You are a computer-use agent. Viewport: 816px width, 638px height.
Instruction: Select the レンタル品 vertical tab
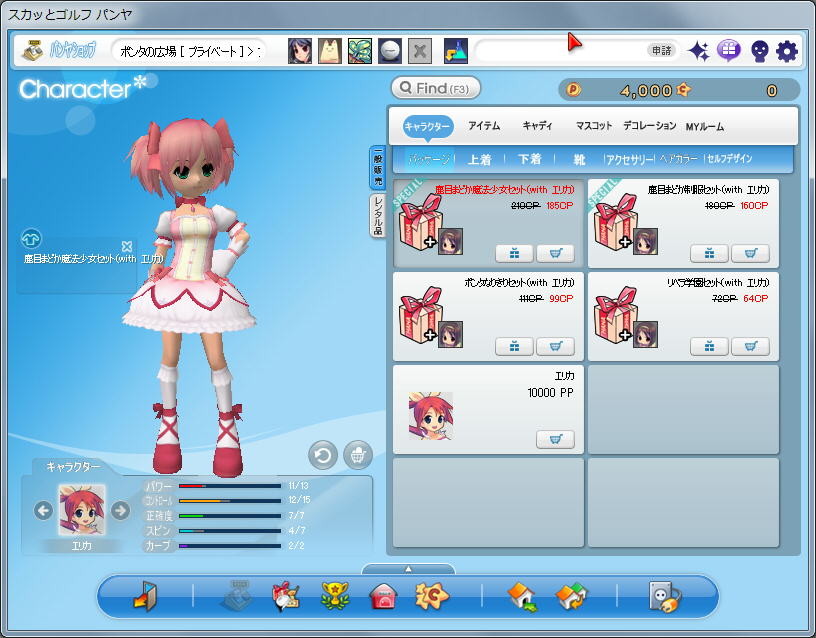[x=378, y=216]
